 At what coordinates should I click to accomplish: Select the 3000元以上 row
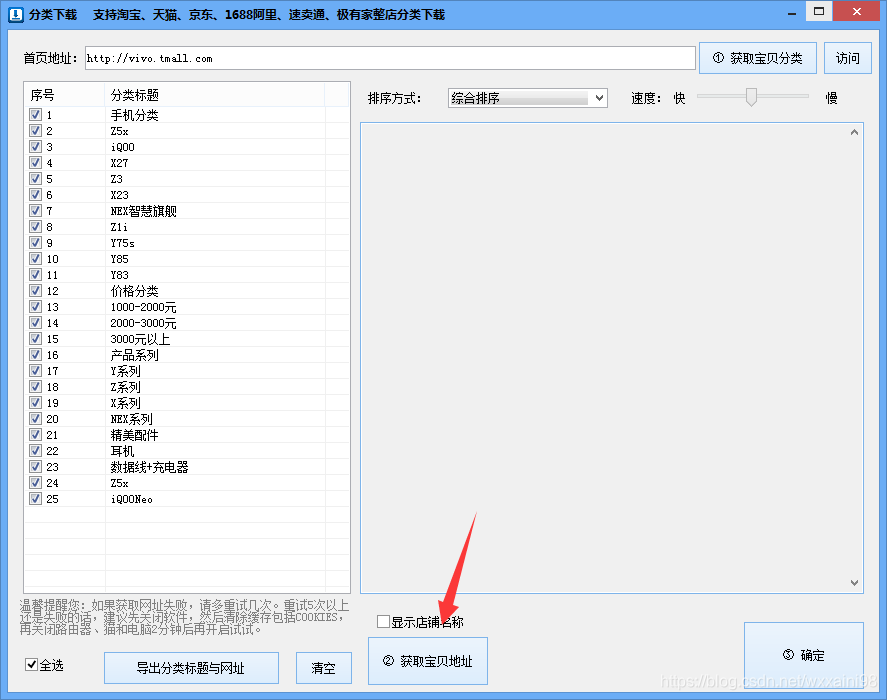point(187,339)
